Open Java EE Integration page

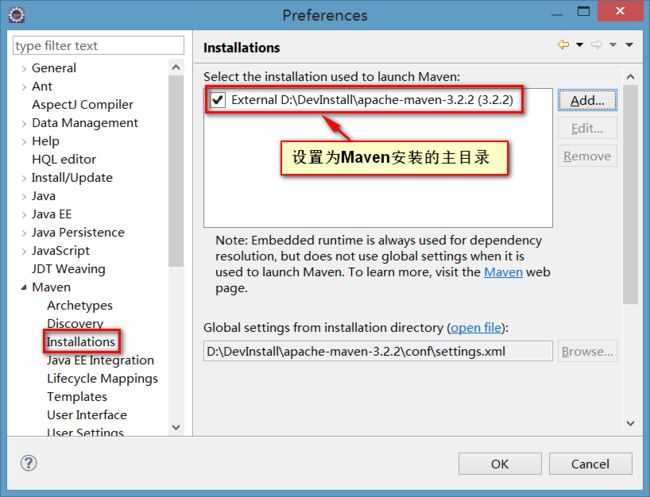(x=100, y=360)
